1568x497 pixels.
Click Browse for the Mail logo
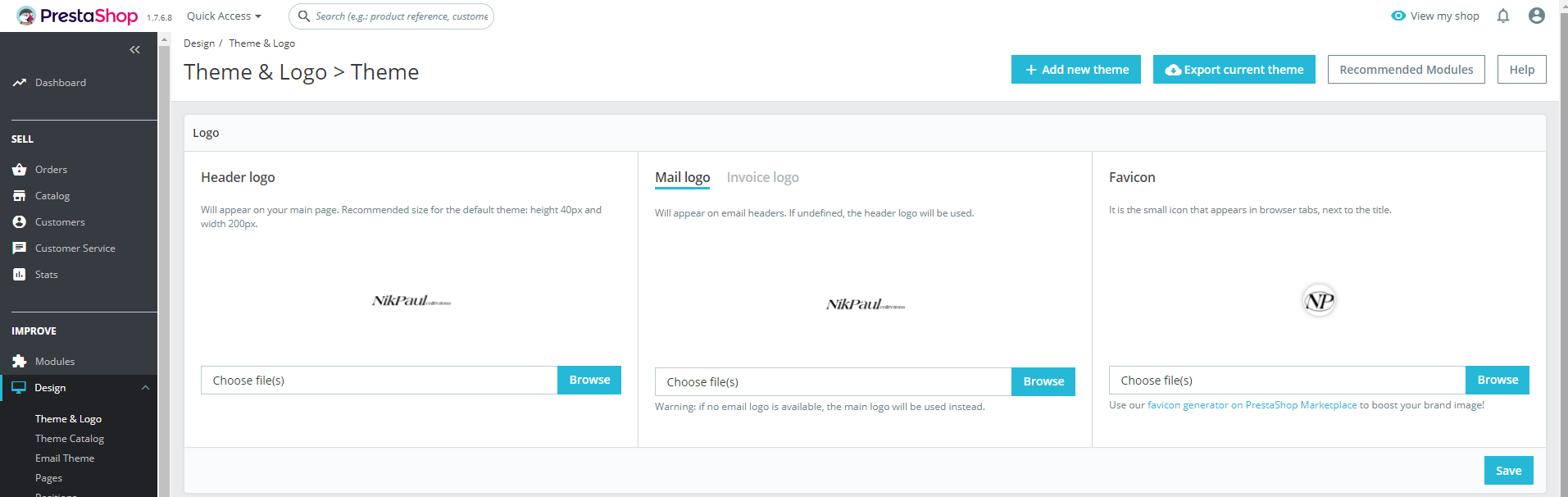pos(1043,382)
